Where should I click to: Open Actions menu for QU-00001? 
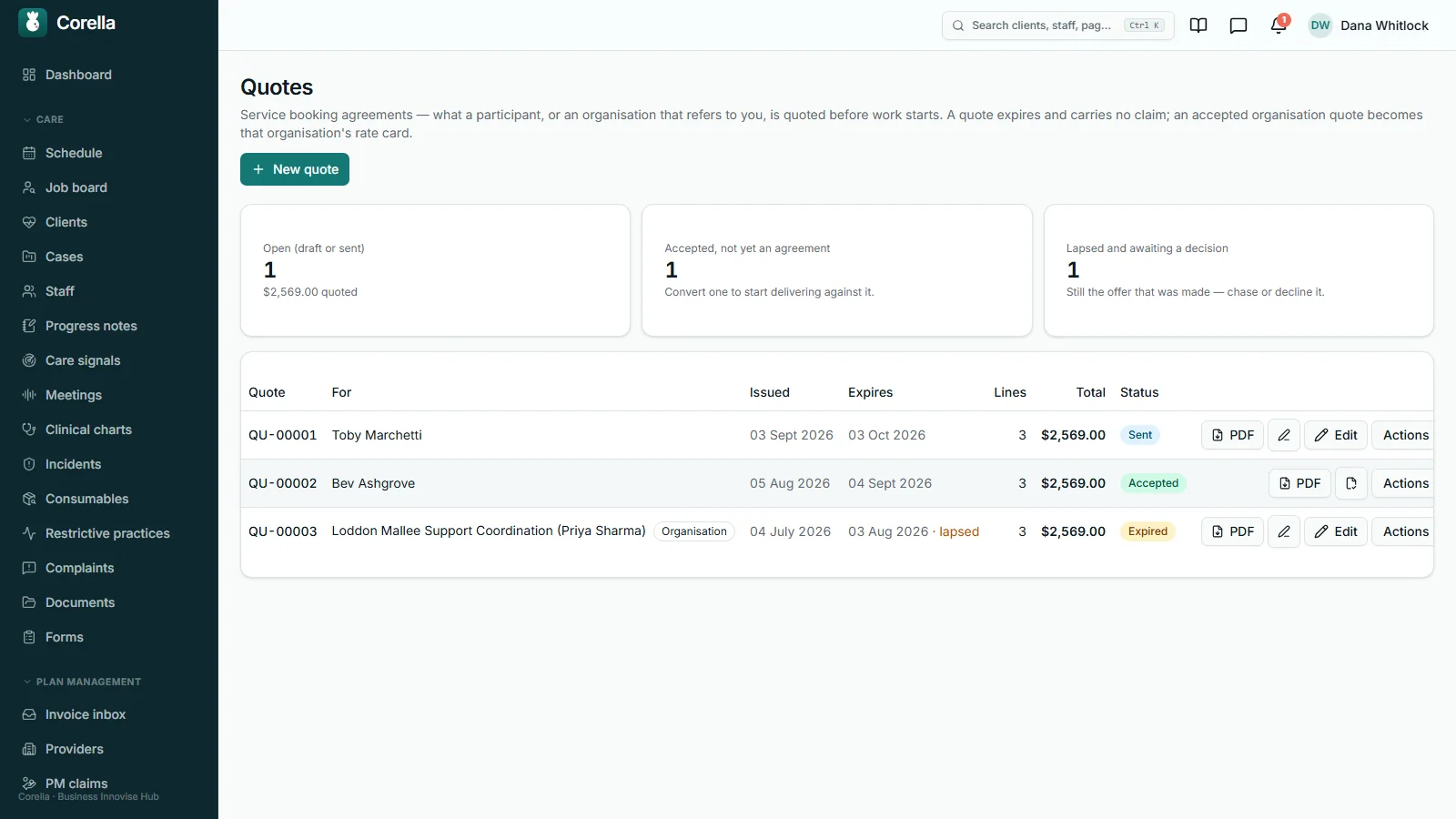[x=1403, y=435]
